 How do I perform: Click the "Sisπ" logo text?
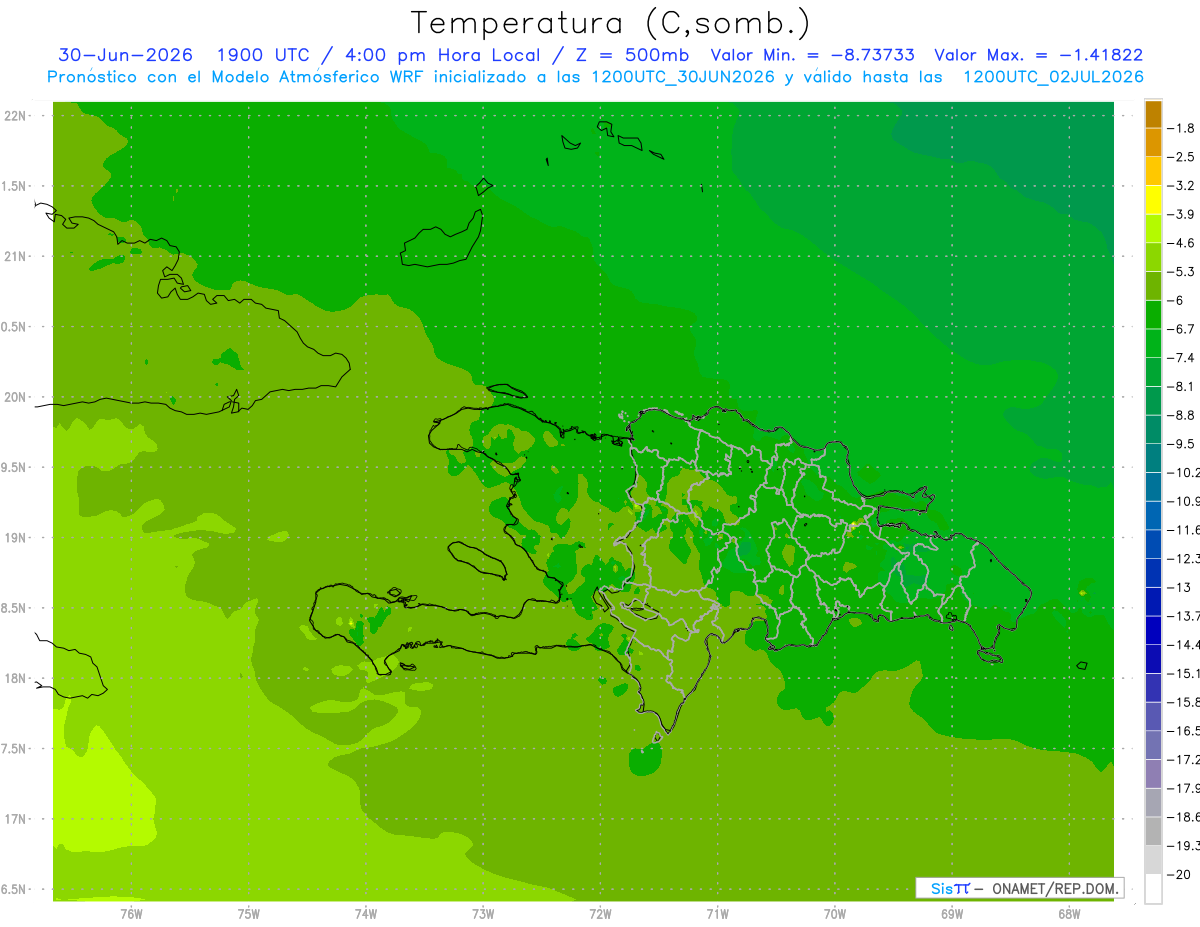tap(950, 888)
